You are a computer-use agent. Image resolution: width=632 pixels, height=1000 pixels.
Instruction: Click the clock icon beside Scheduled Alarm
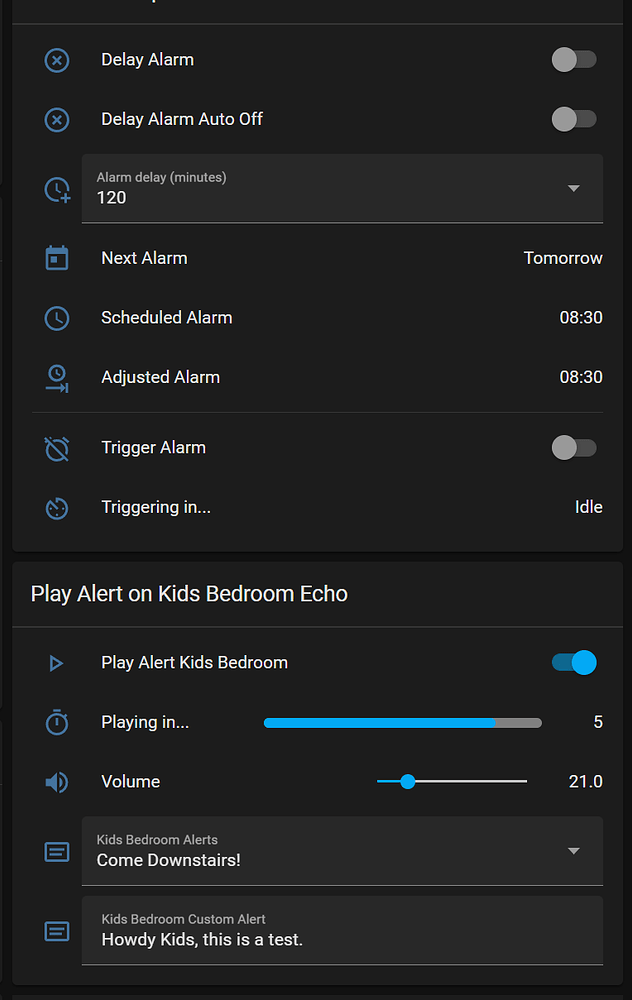click(57, 318)
